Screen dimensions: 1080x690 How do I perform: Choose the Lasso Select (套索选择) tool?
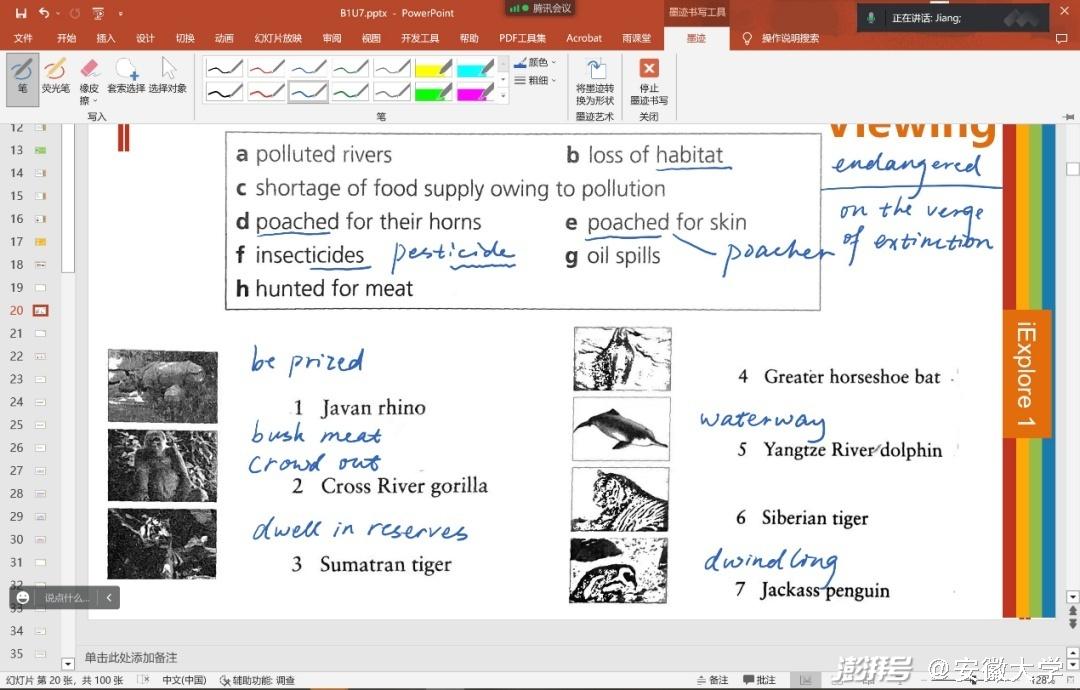(x=126, y=76)
